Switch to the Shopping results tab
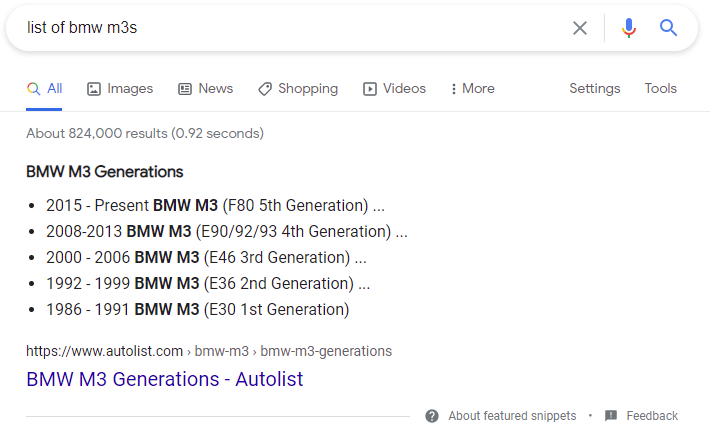710x425 pixels. [307, 89]
